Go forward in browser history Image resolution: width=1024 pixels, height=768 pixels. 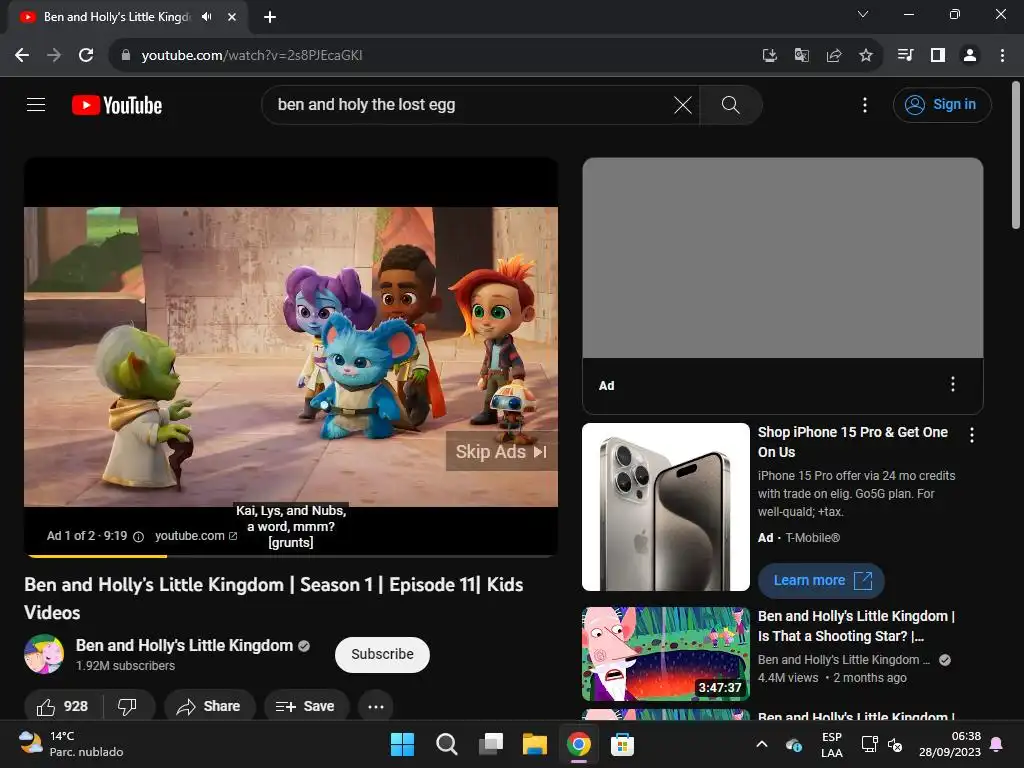54,56
